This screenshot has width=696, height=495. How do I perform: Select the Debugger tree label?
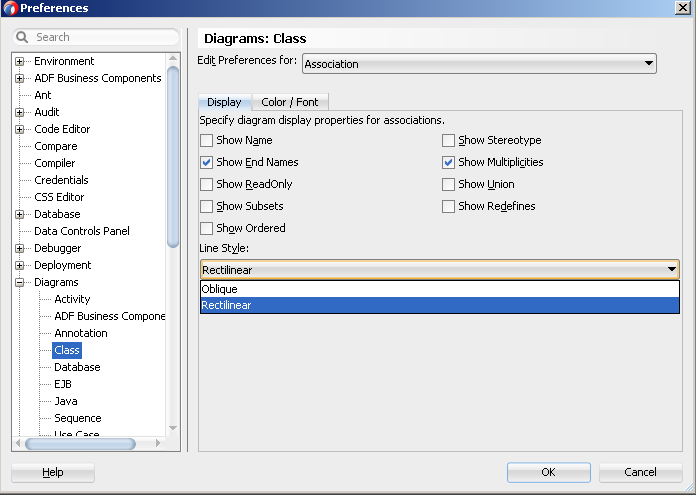point(58,248)
